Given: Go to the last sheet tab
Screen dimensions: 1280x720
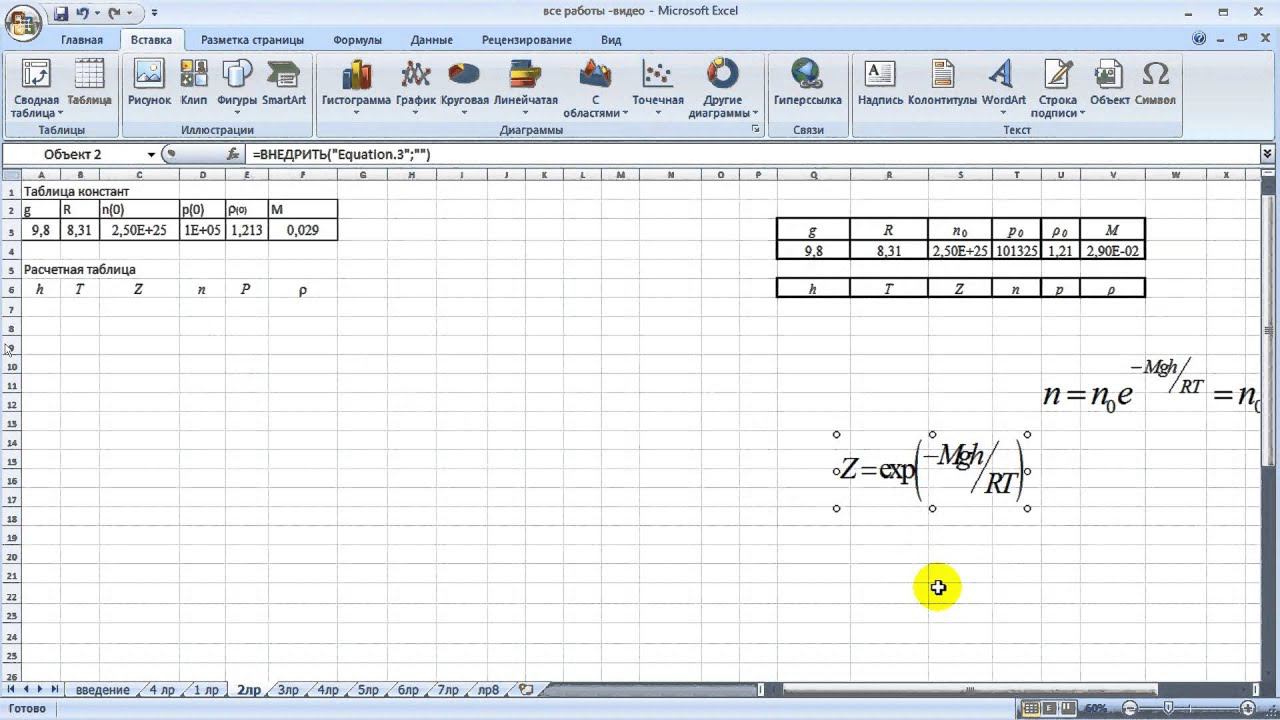Looking at the screenshot, I should 54,690.
